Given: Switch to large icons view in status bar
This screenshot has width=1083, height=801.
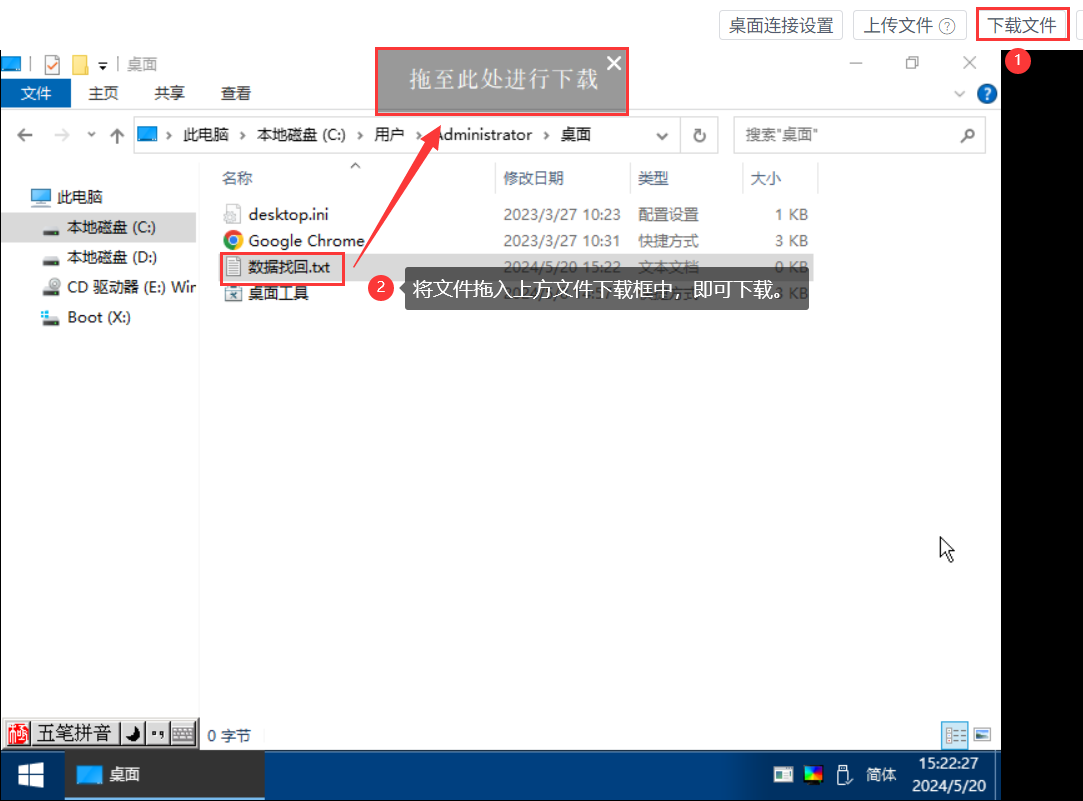Looking at the screenshot, I should 981,735.
